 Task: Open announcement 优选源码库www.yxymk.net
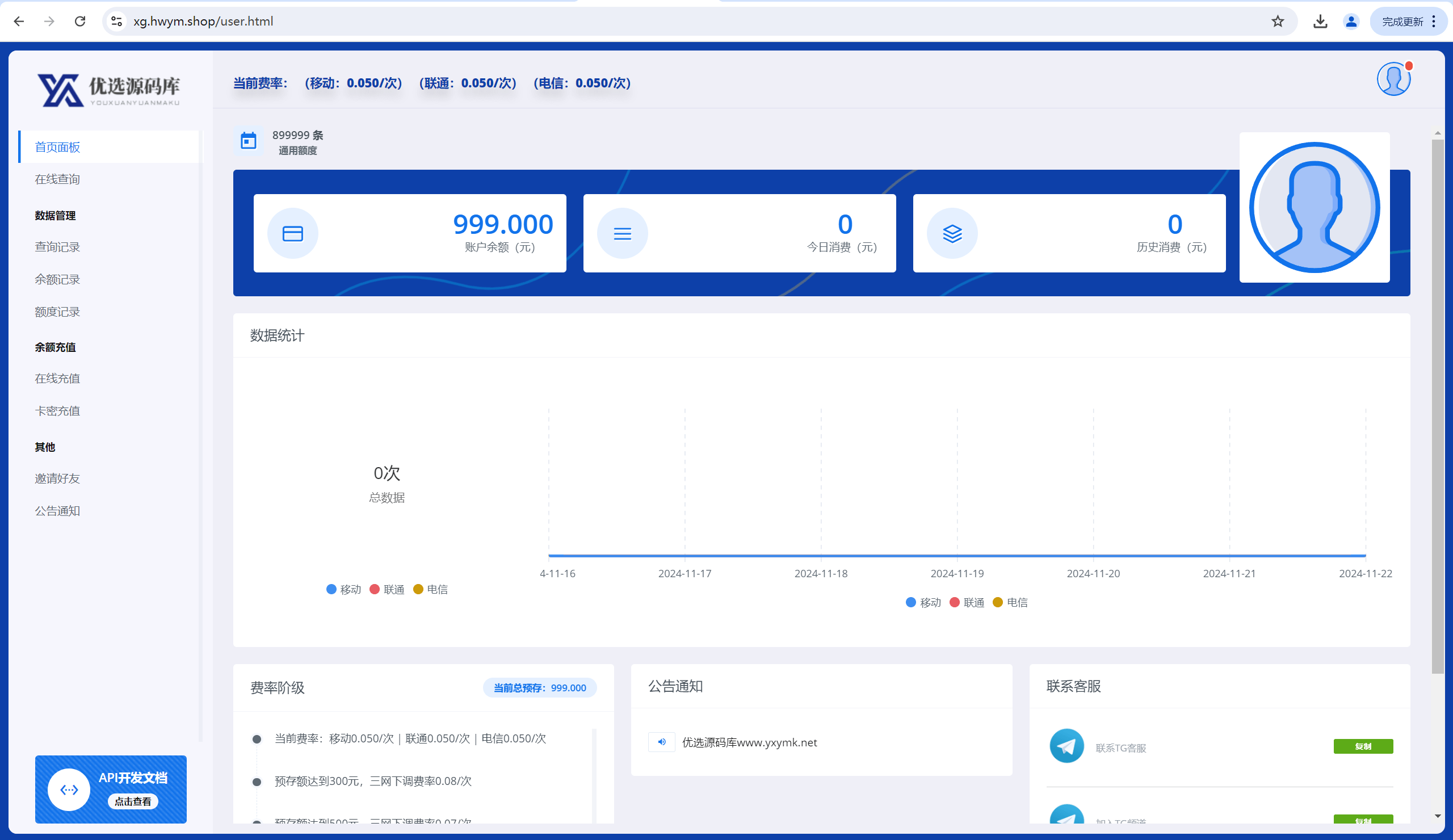pyautogui.click(x=750, y=742)
